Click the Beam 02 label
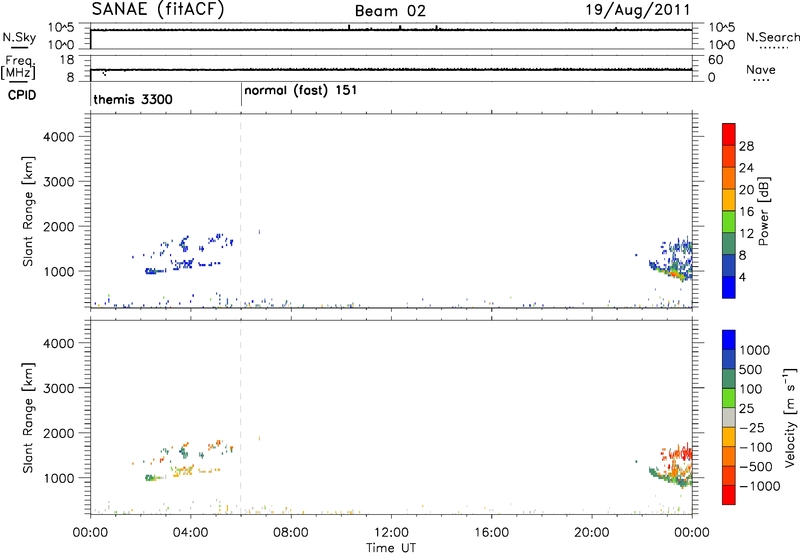800x554 pixels. (390, 11)
